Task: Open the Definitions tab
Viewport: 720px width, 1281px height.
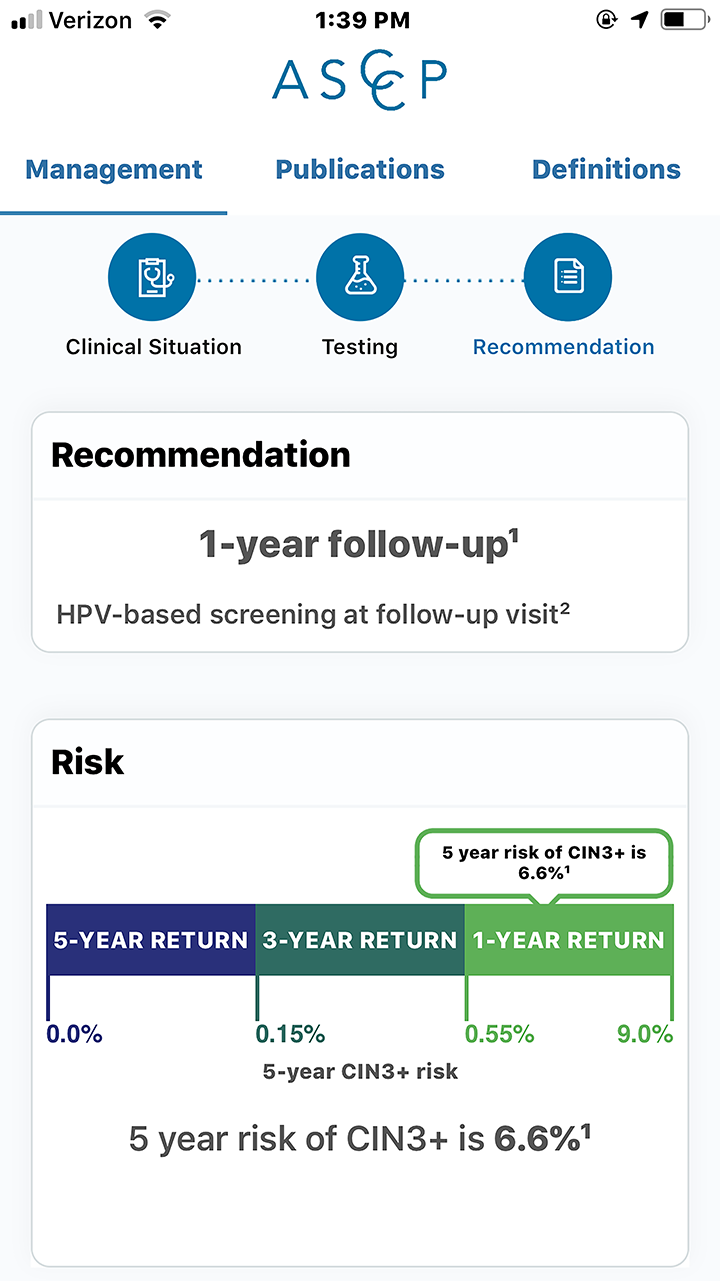Action: pyautogui.click(x=606, y=169)
